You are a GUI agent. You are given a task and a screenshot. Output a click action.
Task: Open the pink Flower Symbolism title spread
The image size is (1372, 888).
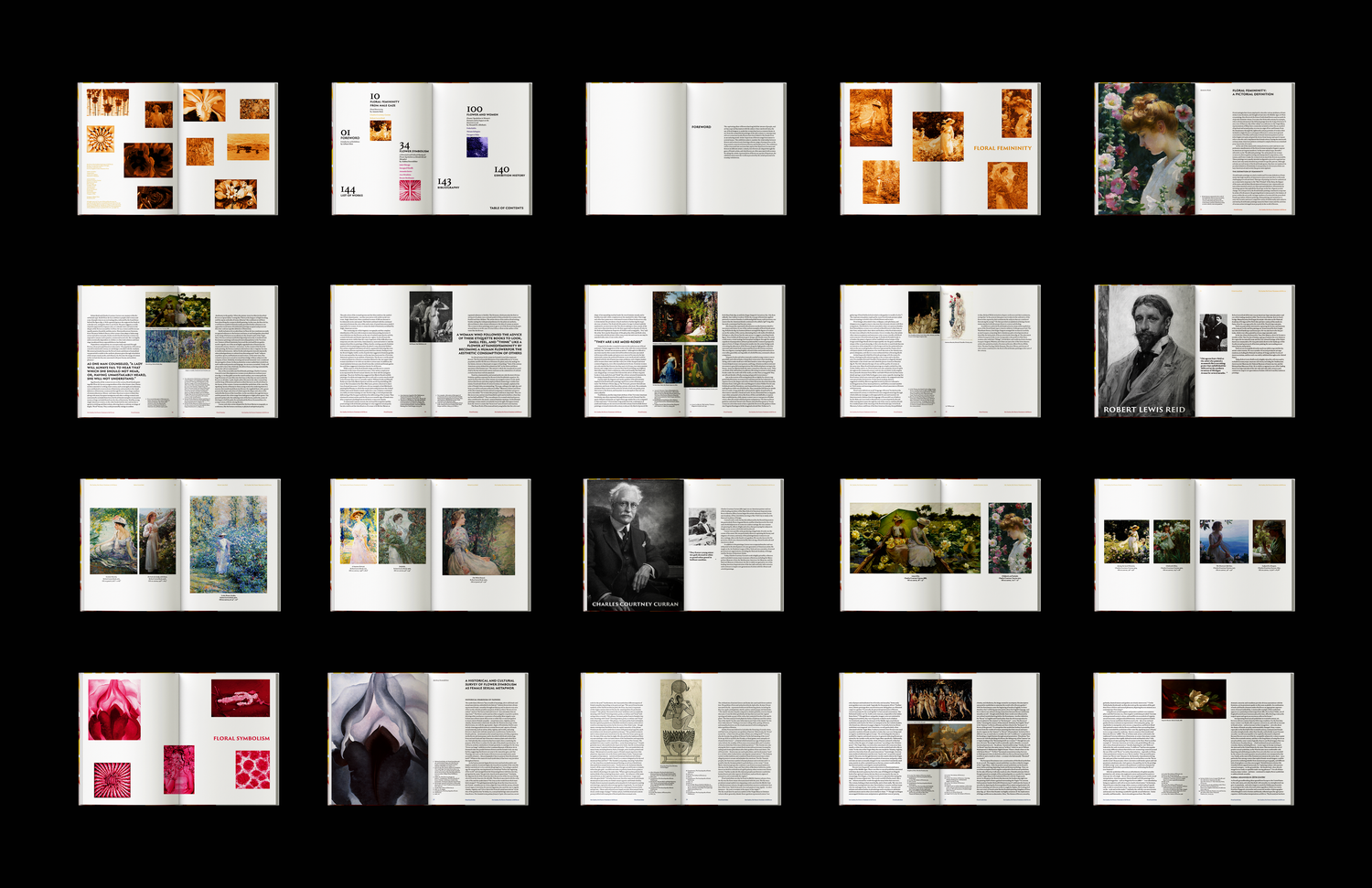(x=177, y=739)
